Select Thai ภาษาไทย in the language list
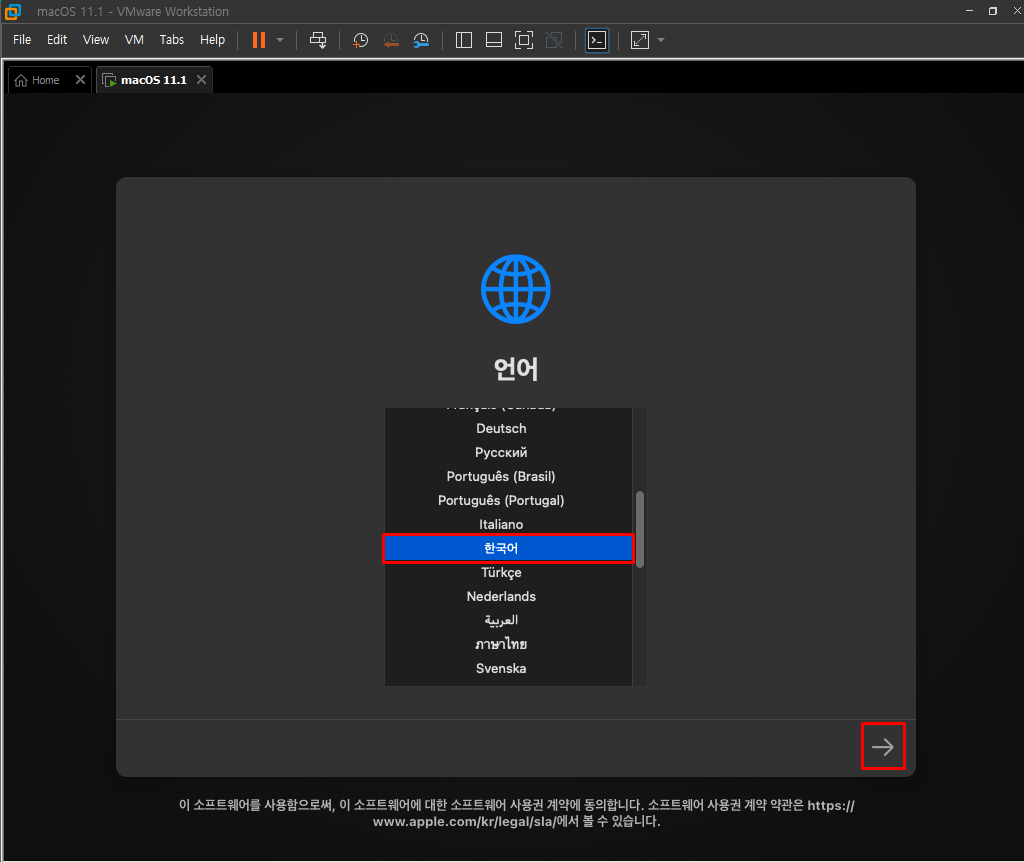This screenshot has height=862, width=1024. pos(508,645)
